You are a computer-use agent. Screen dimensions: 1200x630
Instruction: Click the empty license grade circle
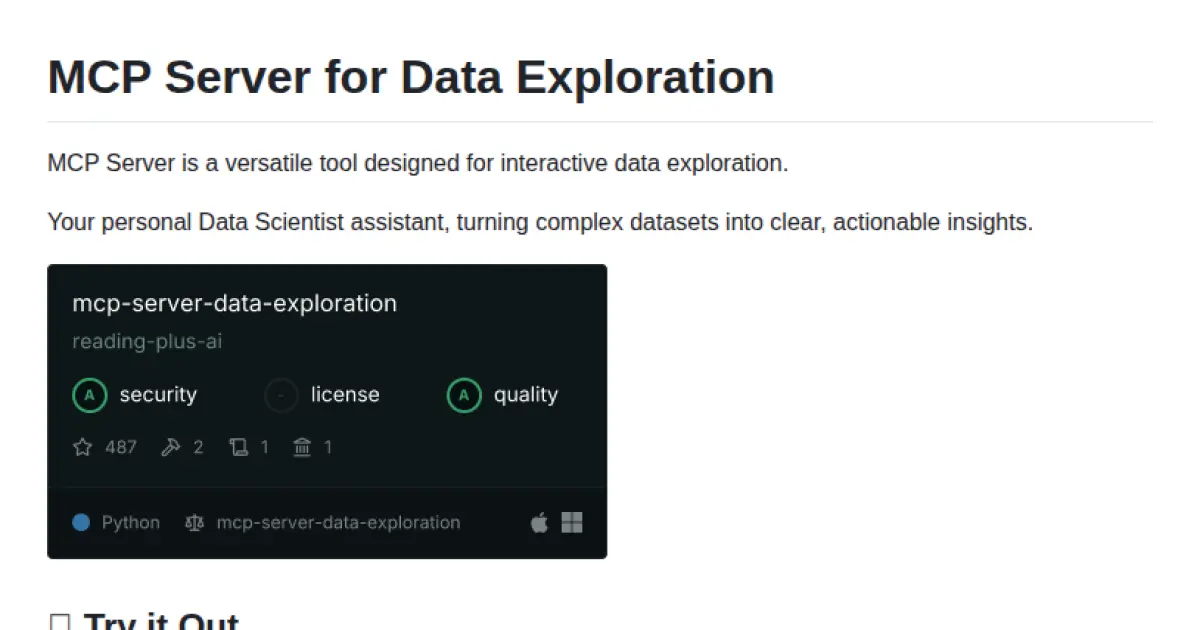coord(280,395)
